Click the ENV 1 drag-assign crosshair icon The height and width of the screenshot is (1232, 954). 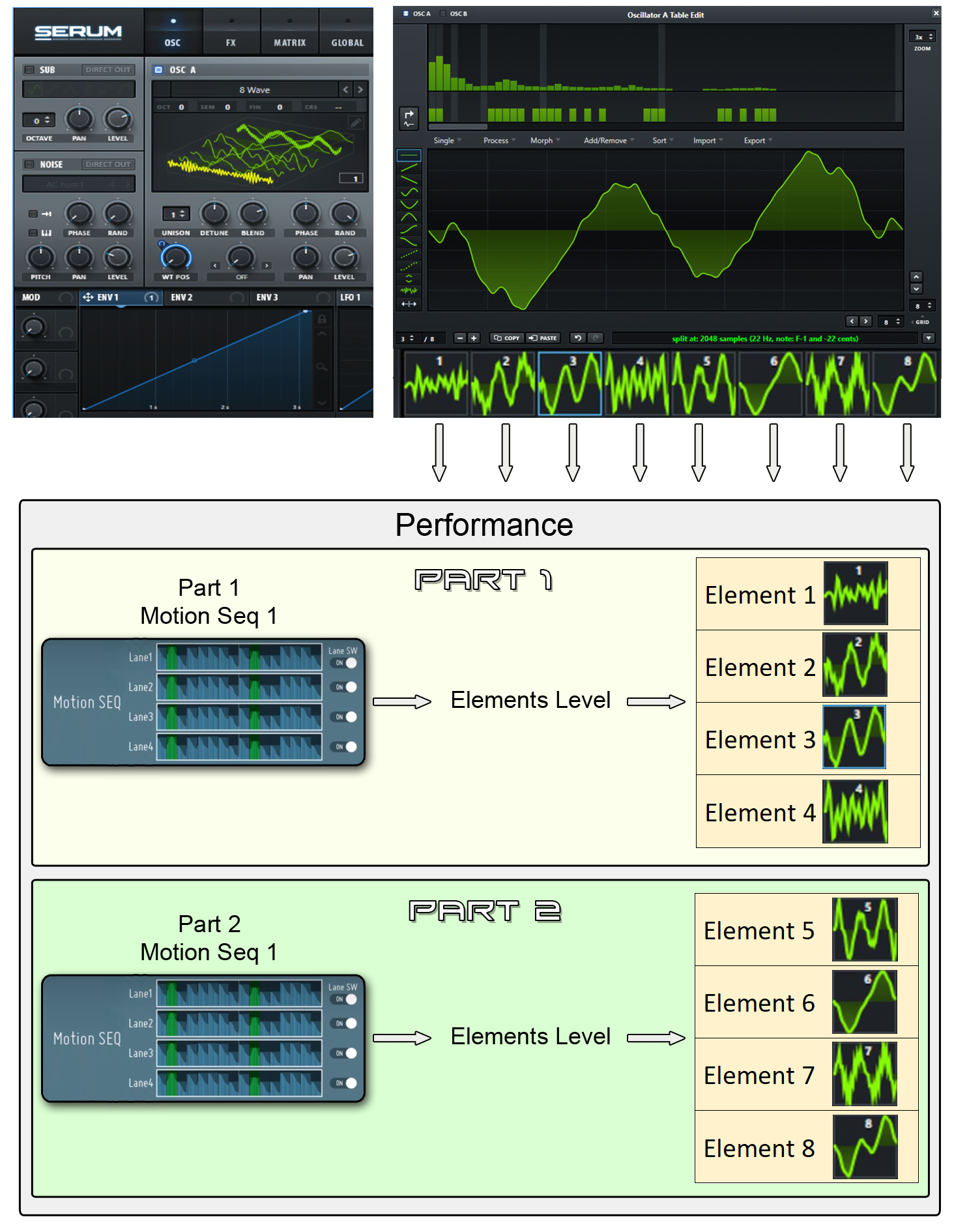point(88,297)
